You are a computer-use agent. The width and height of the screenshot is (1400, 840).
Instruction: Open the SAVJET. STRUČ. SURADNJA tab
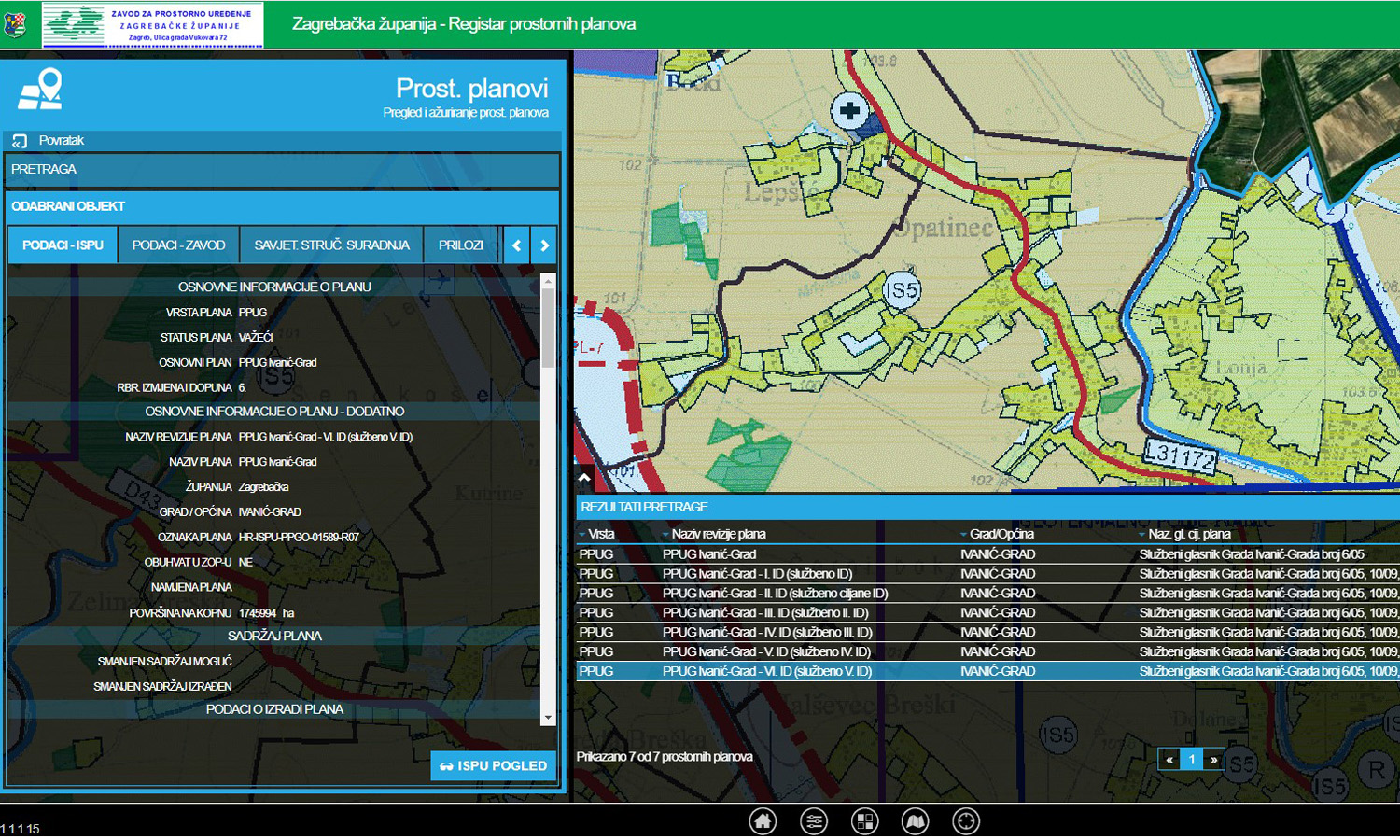click(331, 245)
